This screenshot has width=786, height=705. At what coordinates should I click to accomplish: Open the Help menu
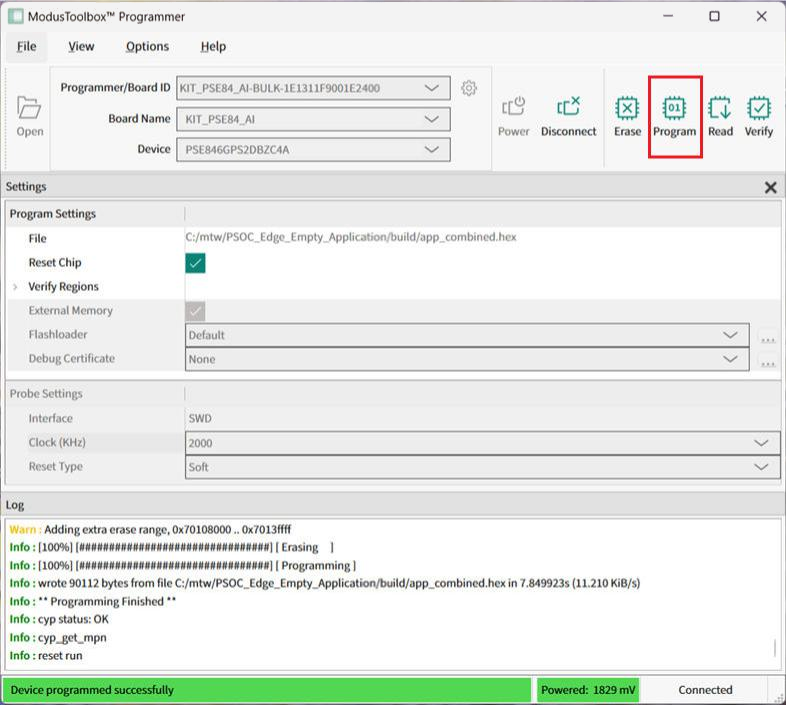tap(213, 47)
